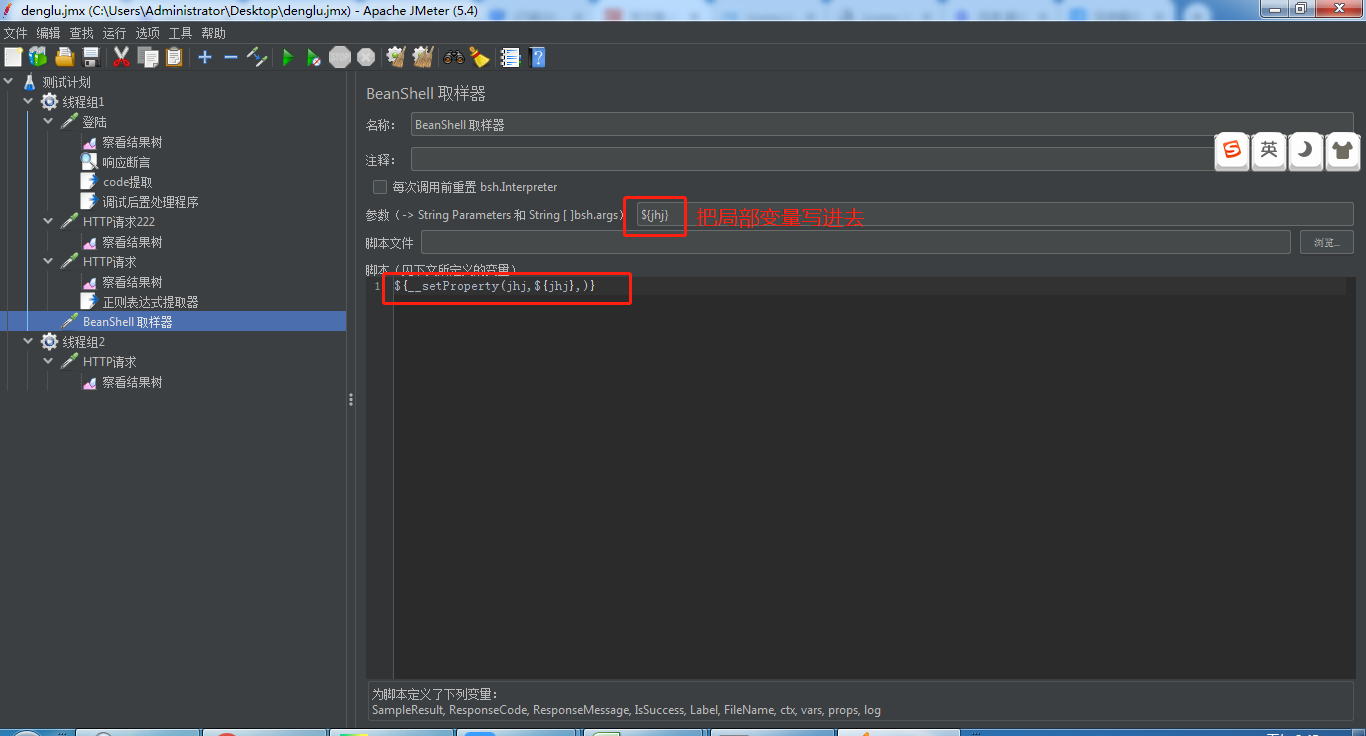Open the 运行 menu
1366x736 pixels.
[115, 33]
